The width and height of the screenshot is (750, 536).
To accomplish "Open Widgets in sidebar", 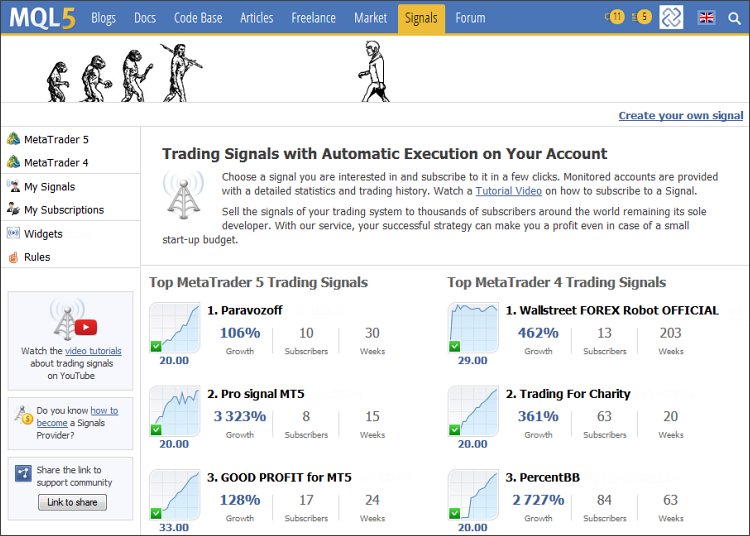I will [43, 234].
